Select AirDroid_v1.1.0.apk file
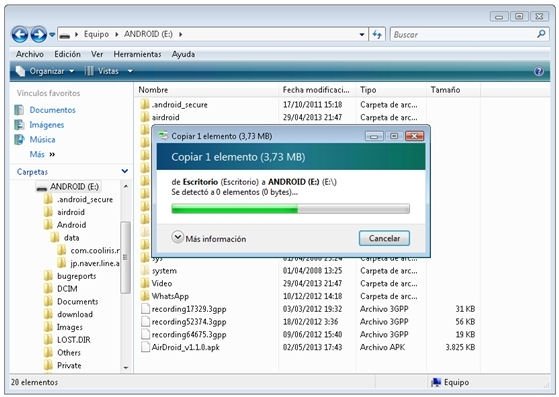559x397 pixels. (185, 347)
